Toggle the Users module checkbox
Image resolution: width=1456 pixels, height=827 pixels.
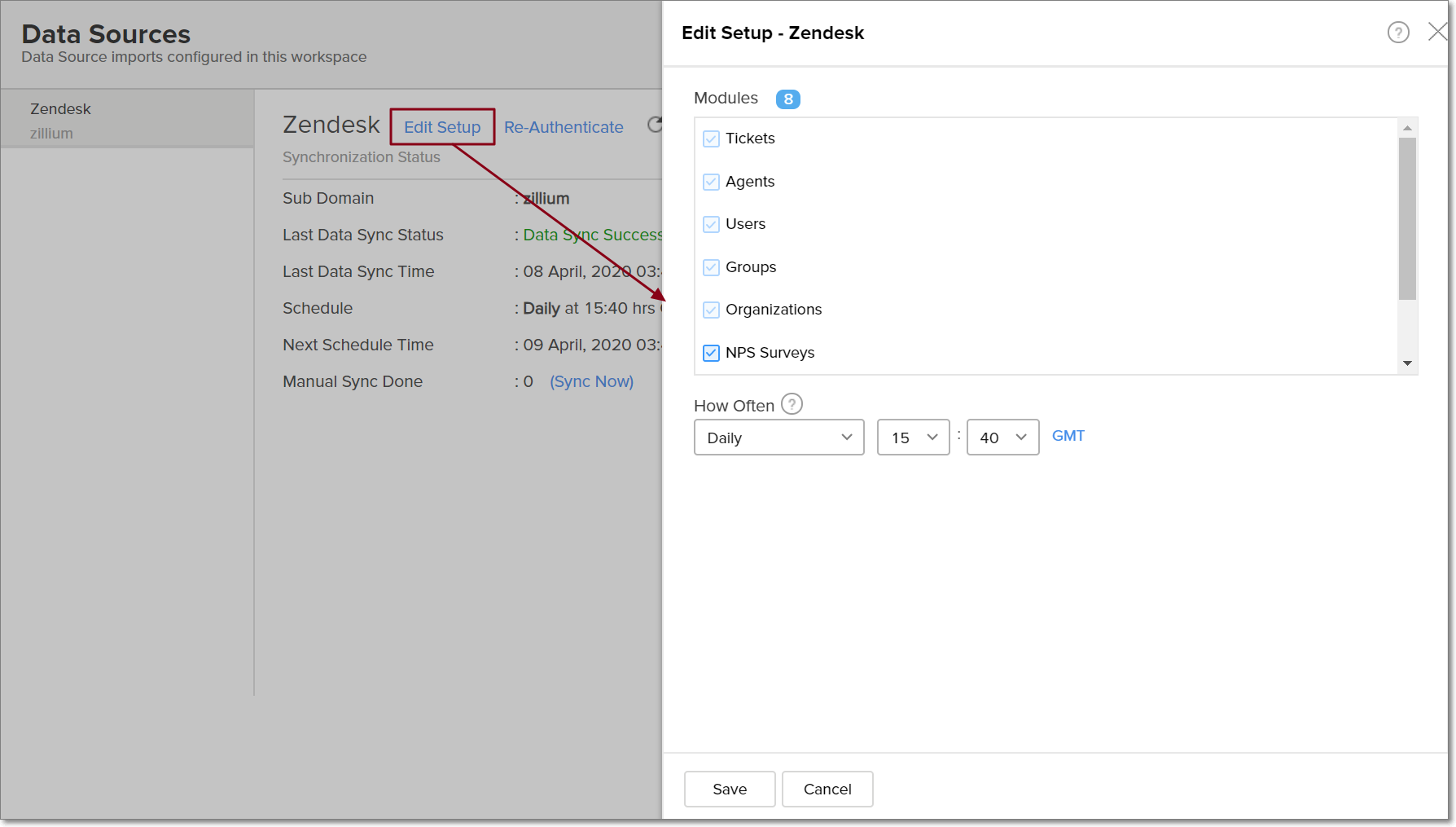(711, 224)
